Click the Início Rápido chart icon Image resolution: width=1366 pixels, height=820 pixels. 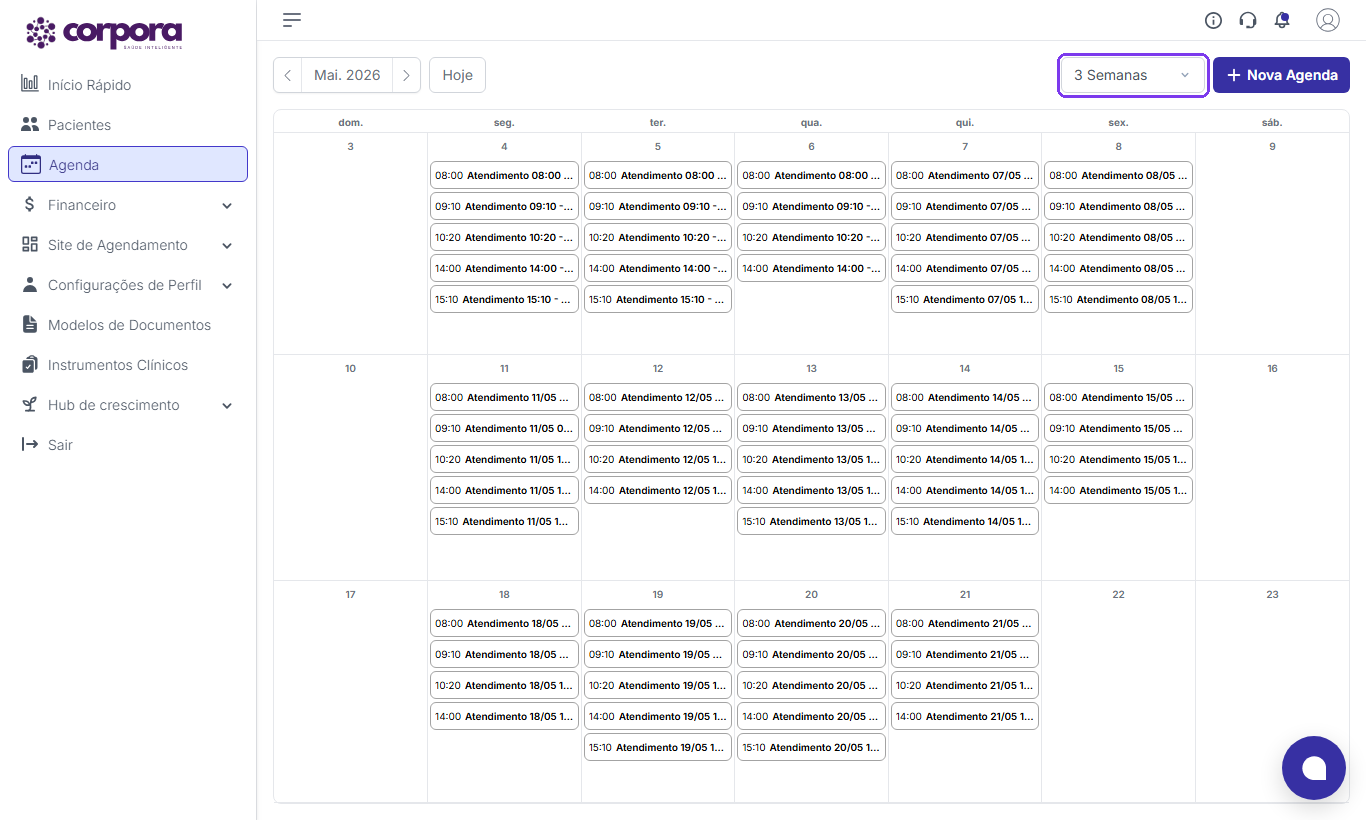coord(30,84)
